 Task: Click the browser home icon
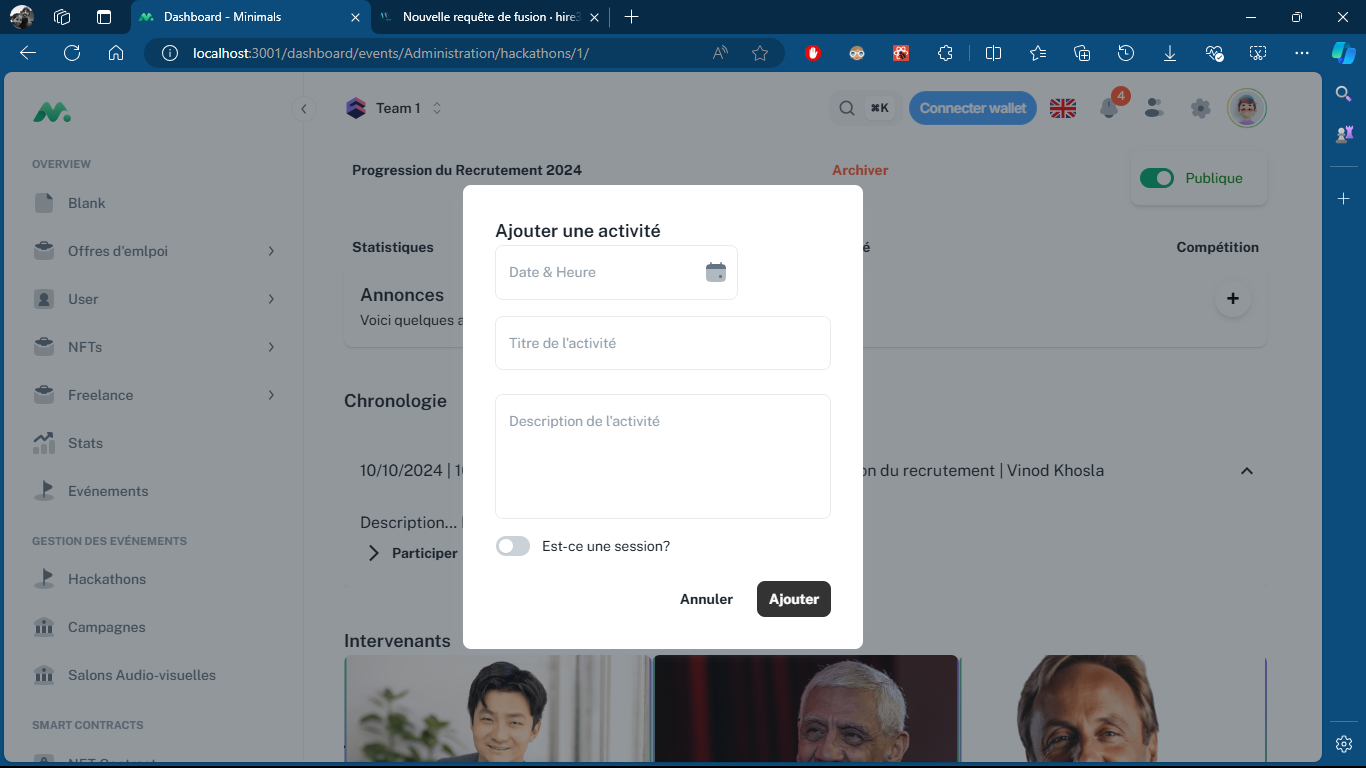tap(116, 53)
